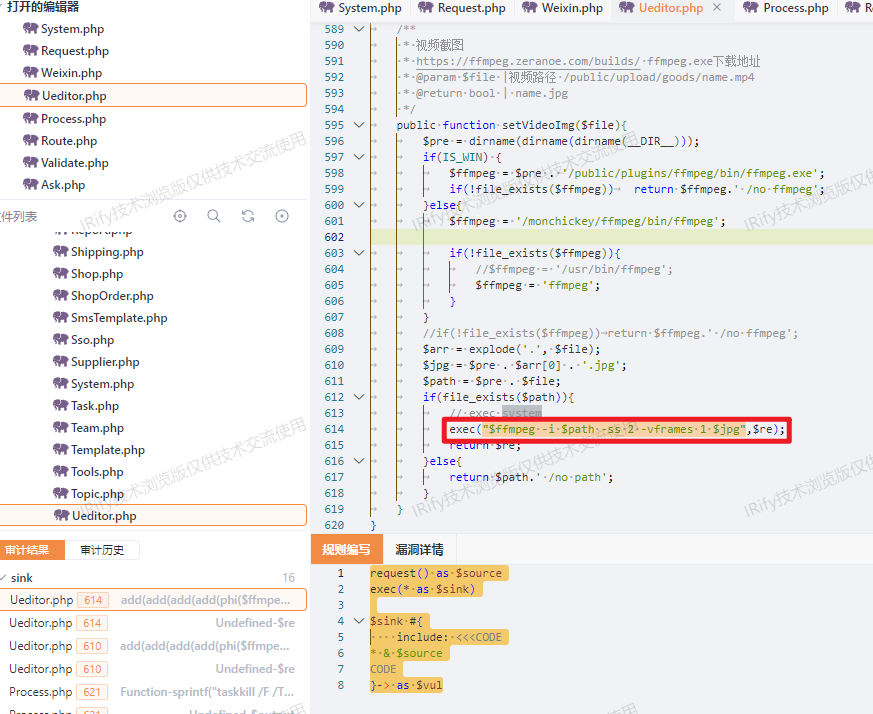873x714 pixels.
Task: Close the Ueditor.php editor tab
Action: [x=717, y=7]
